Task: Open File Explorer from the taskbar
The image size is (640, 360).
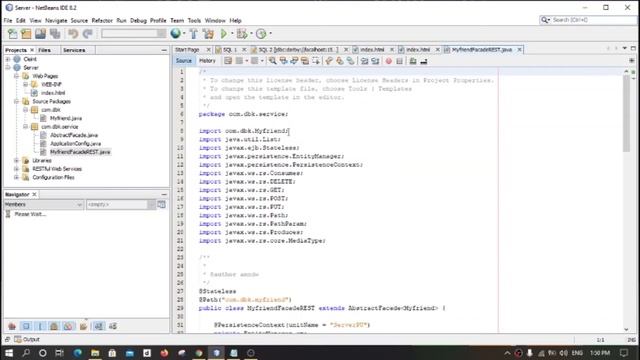Action: 95,353
